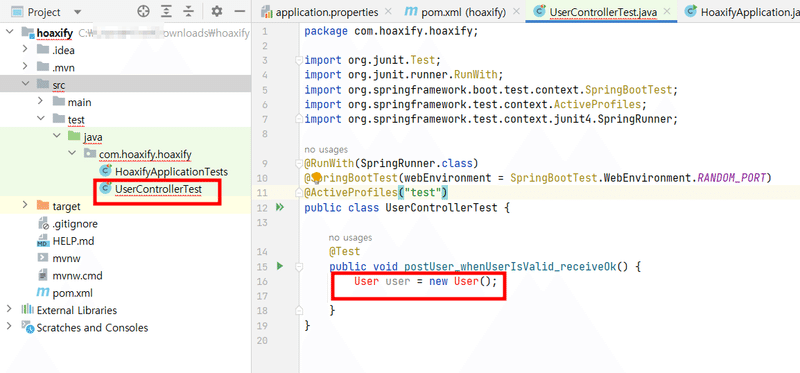Select the main folder in tree
This screenshot has width=800, height=373.
[80, 102]
